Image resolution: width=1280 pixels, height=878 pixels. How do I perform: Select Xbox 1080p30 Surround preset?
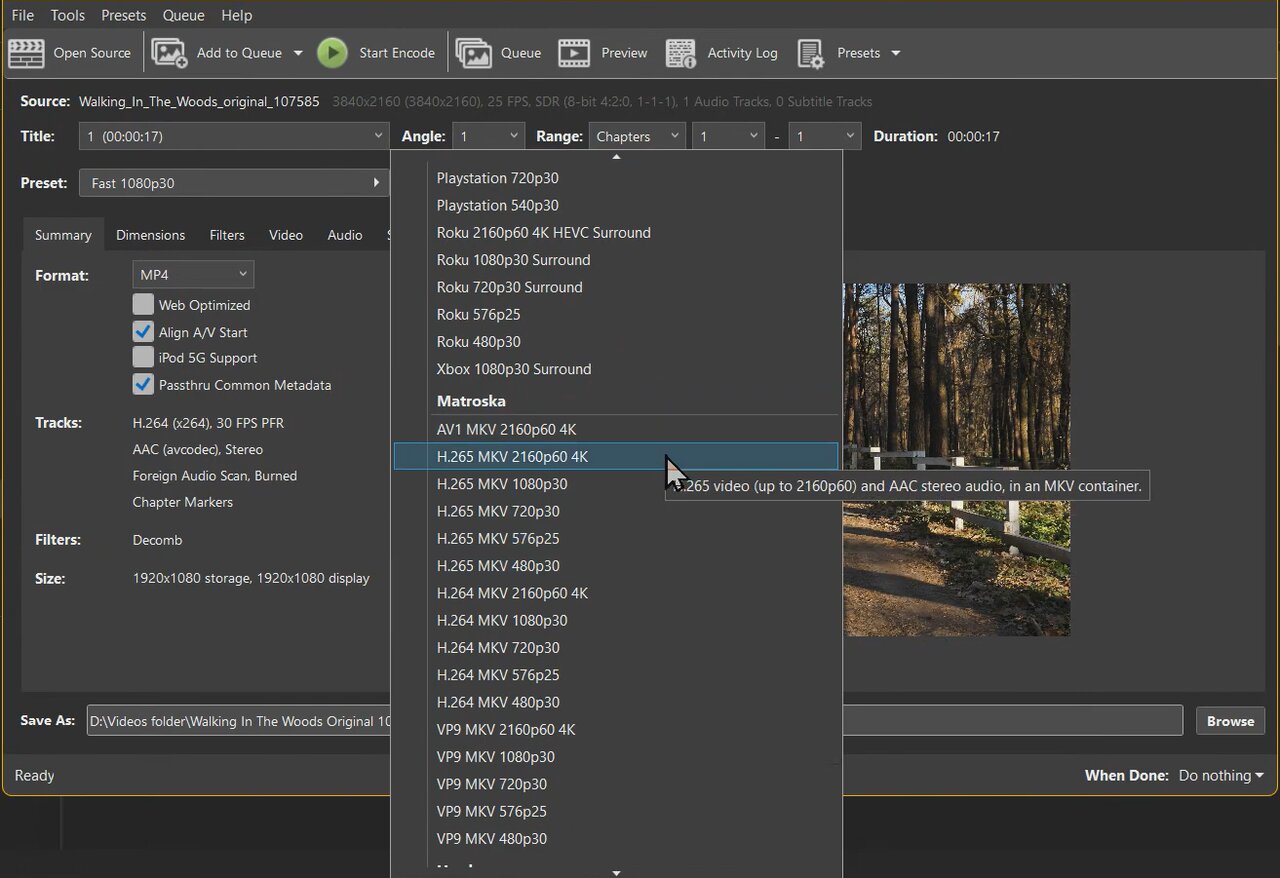[x=616, y=369]
